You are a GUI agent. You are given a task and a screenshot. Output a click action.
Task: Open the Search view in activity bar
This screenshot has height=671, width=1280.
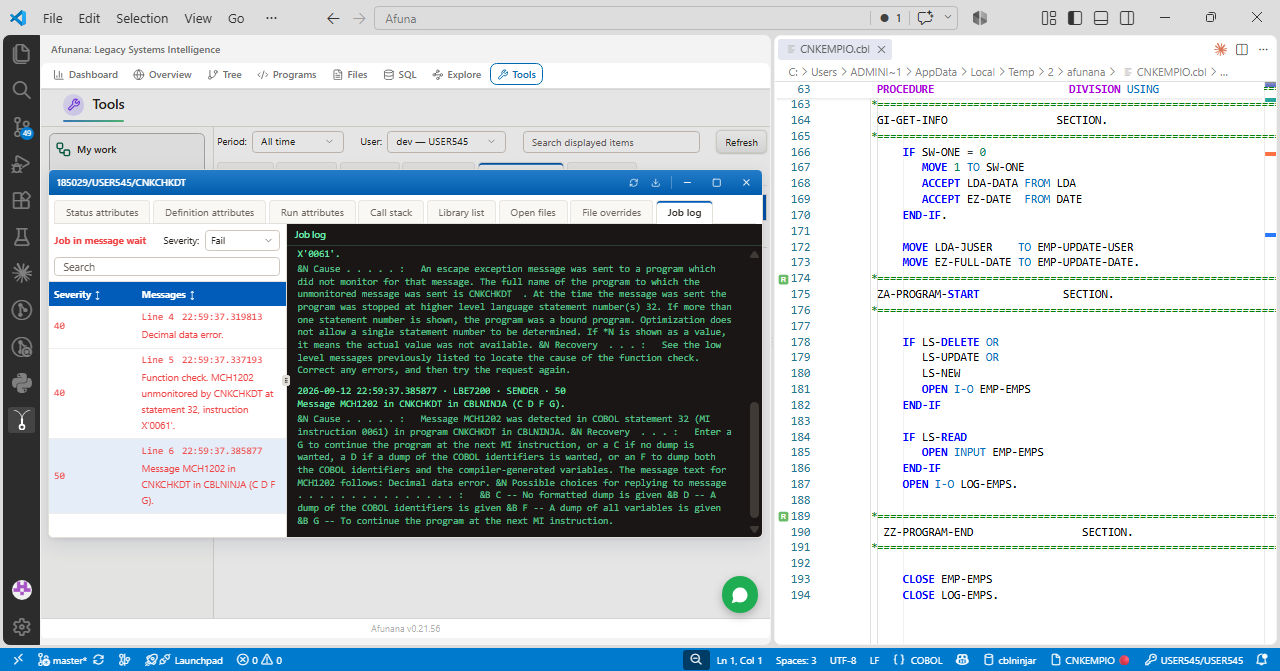pyautogui.click(x=21, y=90)
